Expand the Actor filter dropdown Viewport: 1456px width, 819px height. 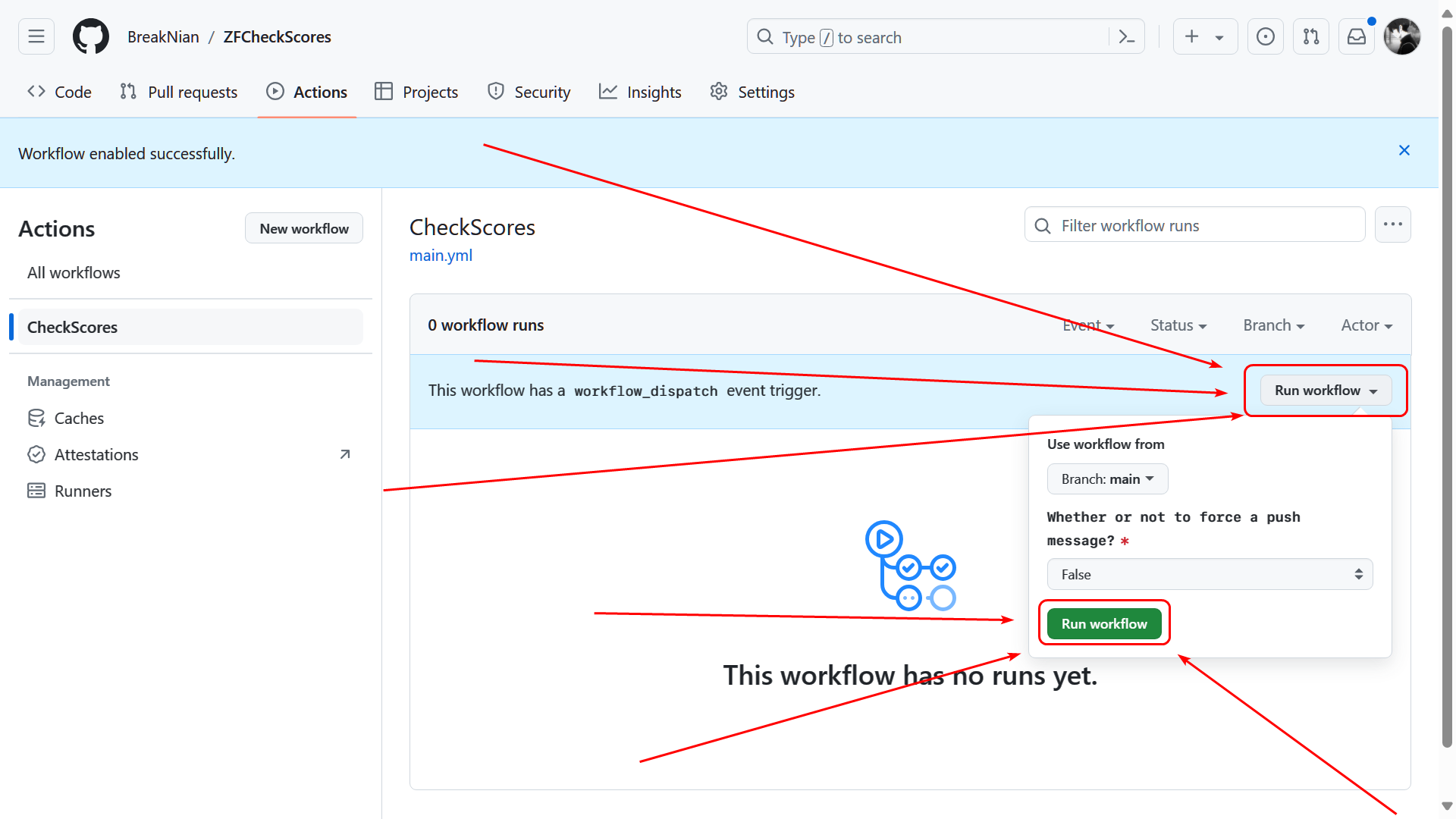coord(1367,325)
